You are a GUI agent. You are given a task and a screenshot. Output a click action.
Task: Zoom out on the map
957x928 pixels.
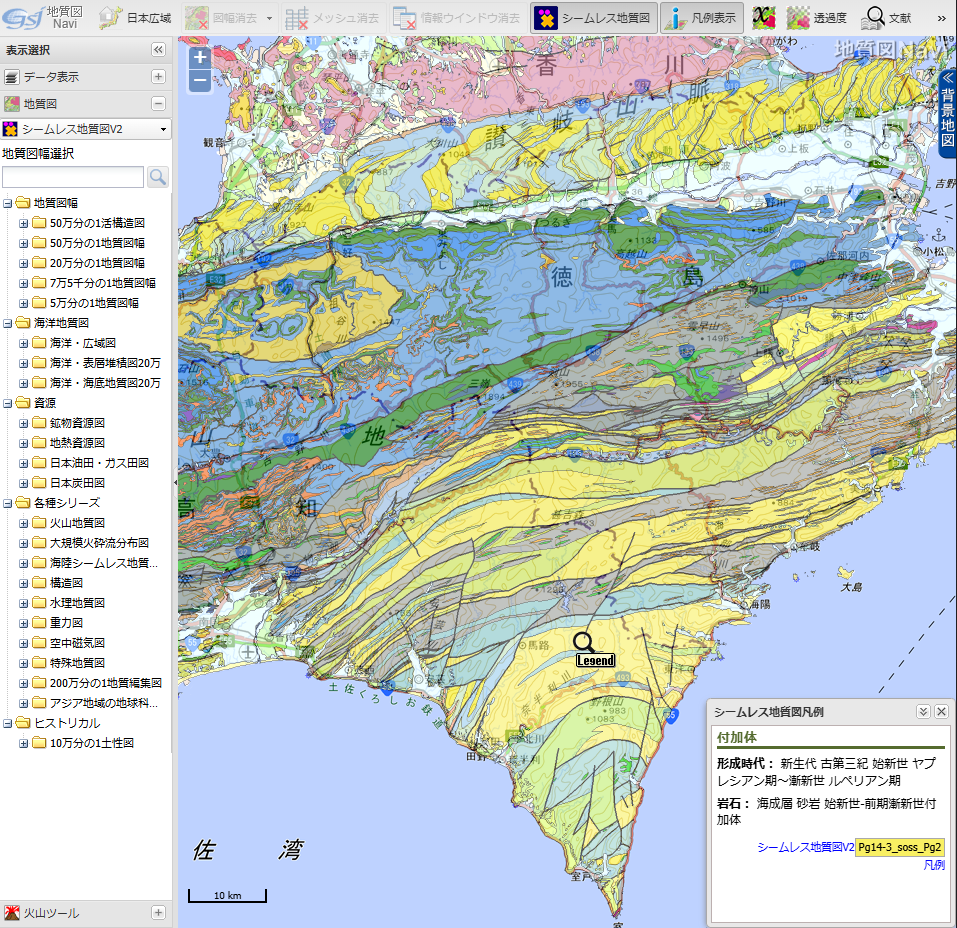pyautogui.click(x=200, y=81)
